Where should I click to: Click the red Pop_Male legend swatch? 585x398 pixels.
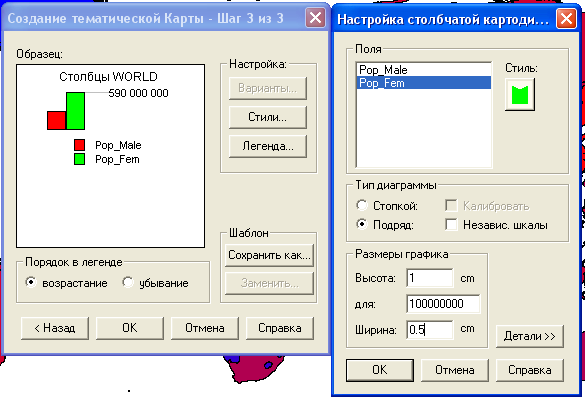79,145
